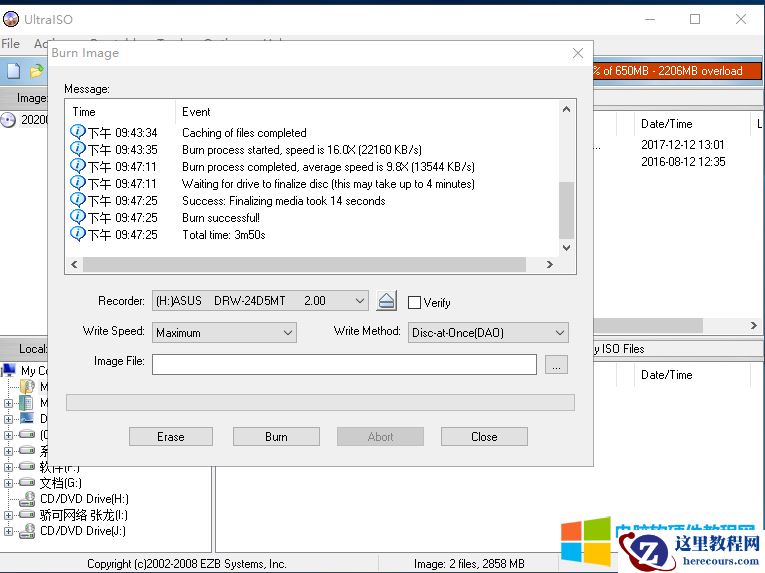Open the Write Speed dropdown
The image size is (765, 573).
pyautogui.click(x=288, y=333)
